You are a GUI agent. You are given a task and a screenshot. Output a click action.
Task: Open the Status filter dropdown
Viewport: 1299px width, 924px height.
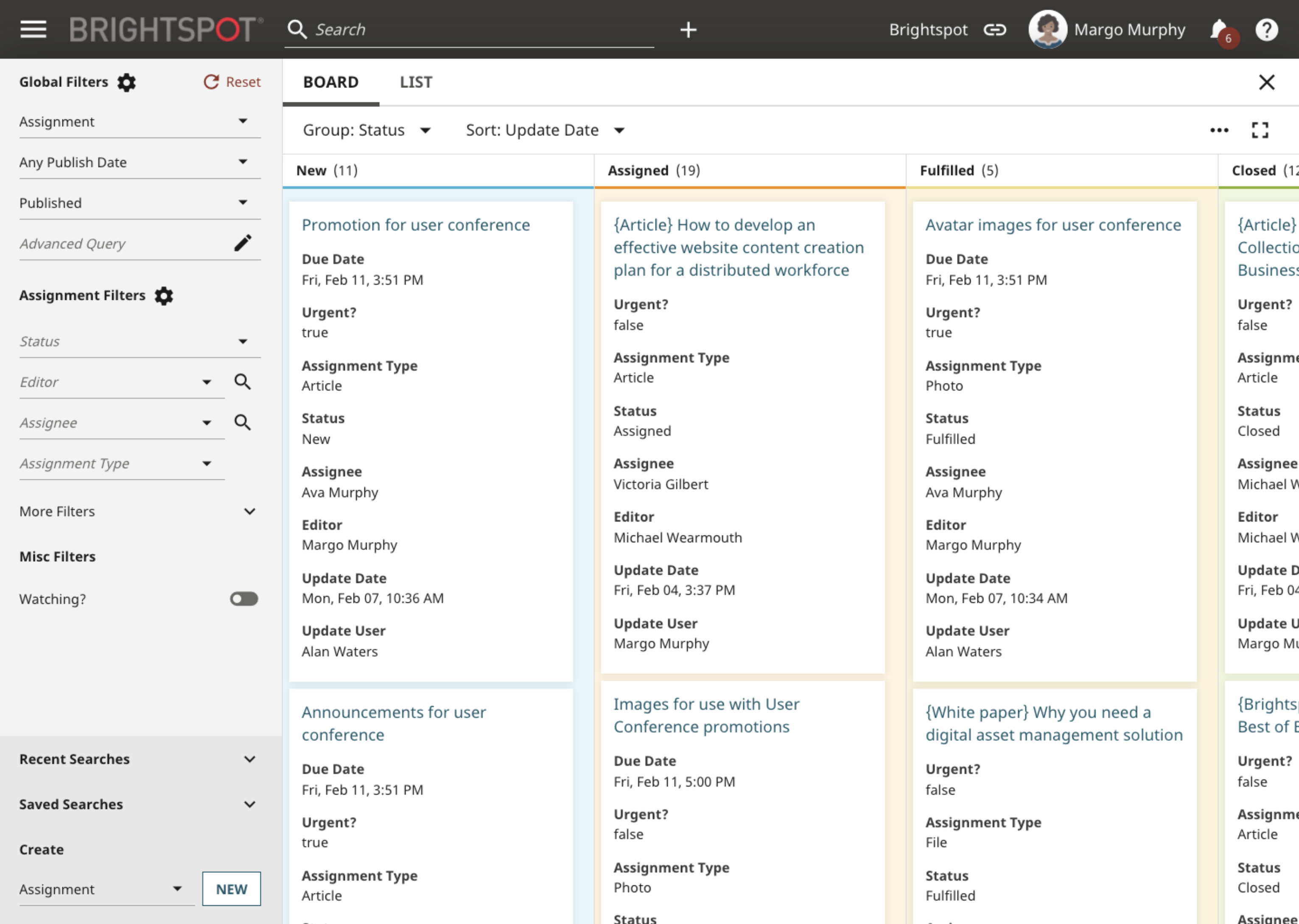pyautogui.click(x=140, y=342)
